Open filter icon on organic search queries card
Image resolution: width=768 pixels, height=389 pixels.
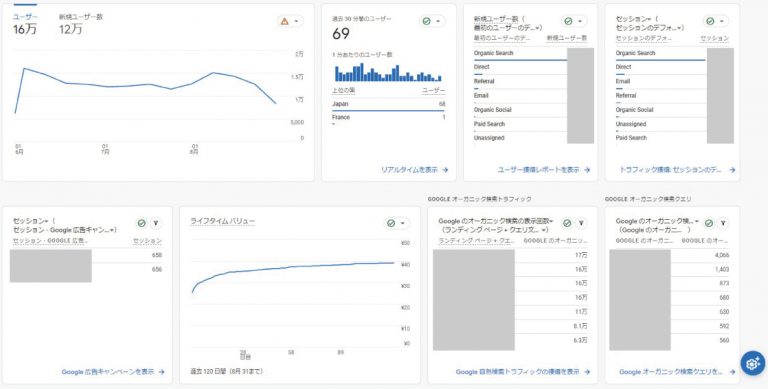pyautogui.click(x=723, y=223)
